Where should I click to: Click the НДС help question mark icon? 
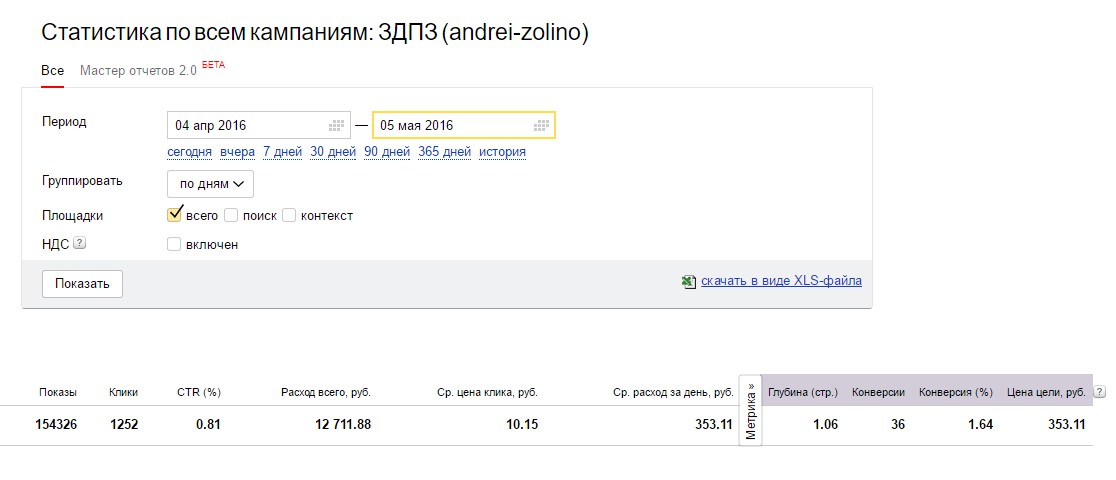click(79, 244)
